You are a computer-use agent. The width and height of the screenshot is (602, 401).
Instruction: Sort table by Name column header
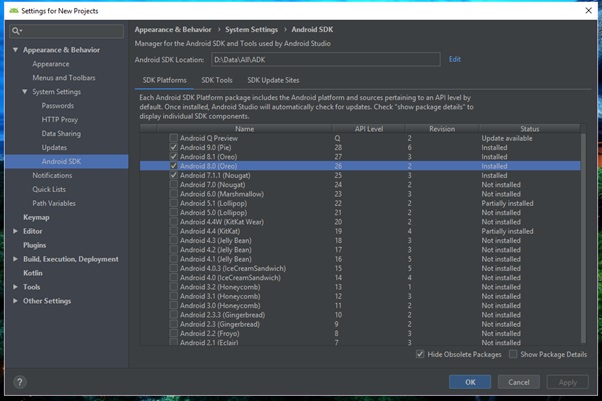tap(244, 129)
